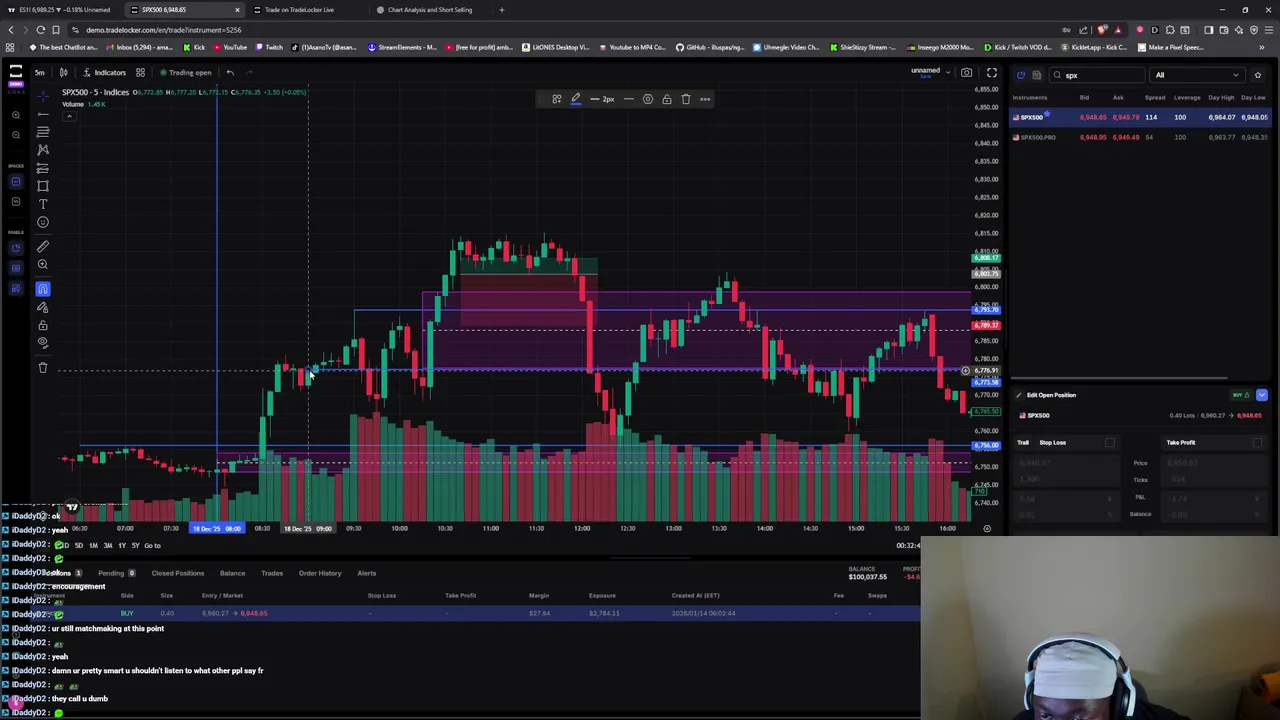This screenshot has height=720, width=1280.
Task: Toggle stay in drawing mode
Action: [43, 307]
